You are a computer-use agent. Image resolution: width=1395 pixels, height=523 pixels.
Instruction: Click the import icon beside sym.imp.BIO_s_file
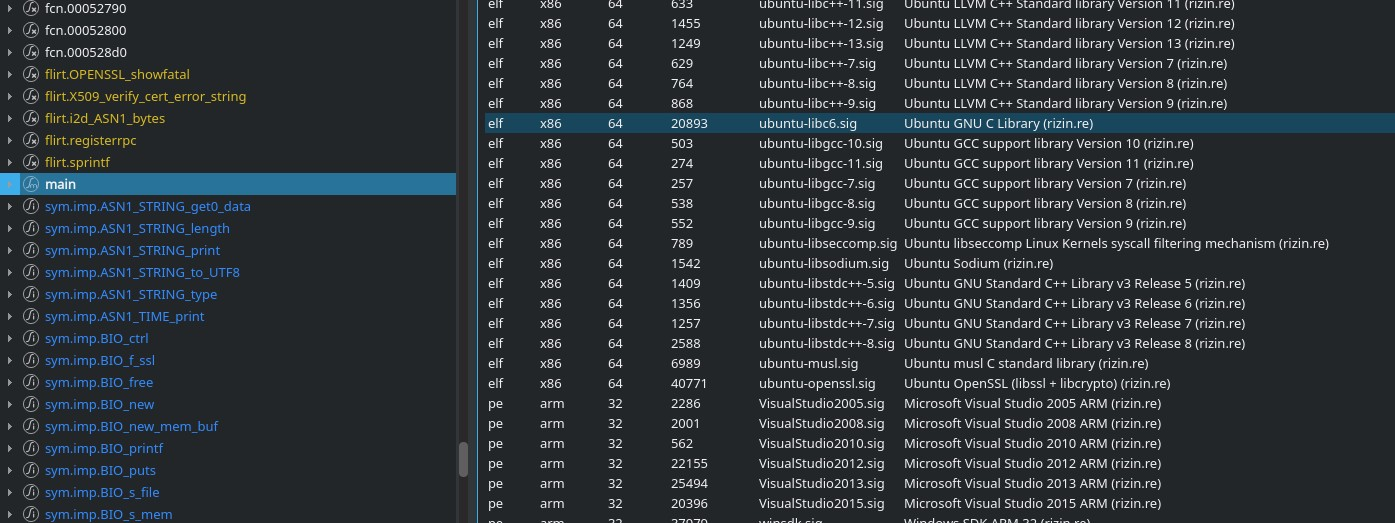click(x=31, y=492)
